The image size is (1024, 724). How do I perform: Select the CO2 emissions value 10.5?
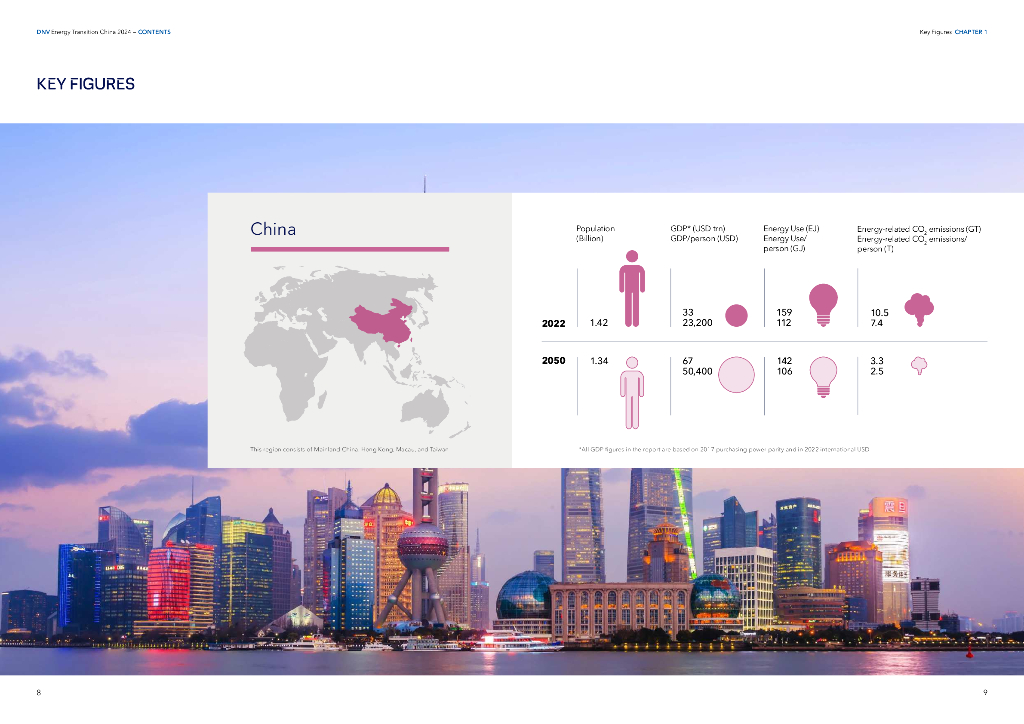[879, 313]
